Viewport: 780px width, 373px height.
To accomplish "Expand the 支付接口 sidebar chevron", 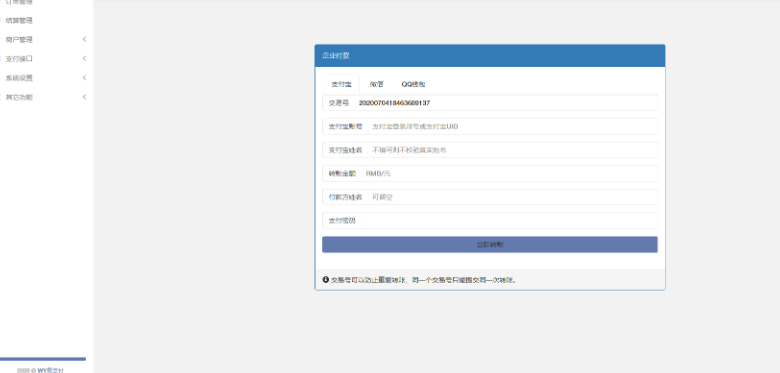I will click(x=84, y=58).
